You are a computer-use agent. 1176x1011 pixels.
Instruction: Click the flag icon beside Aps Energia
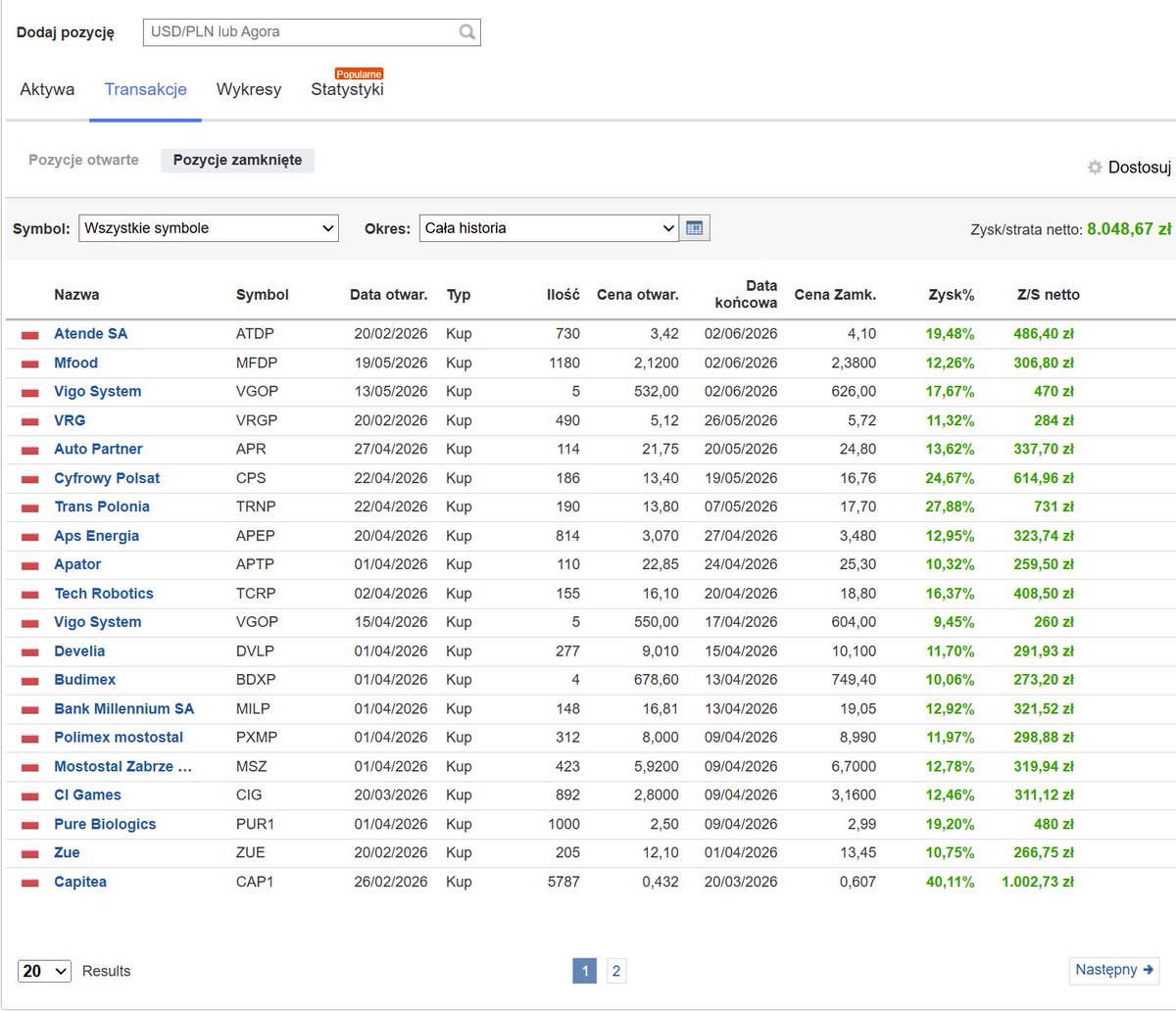[x=30, y=537]
